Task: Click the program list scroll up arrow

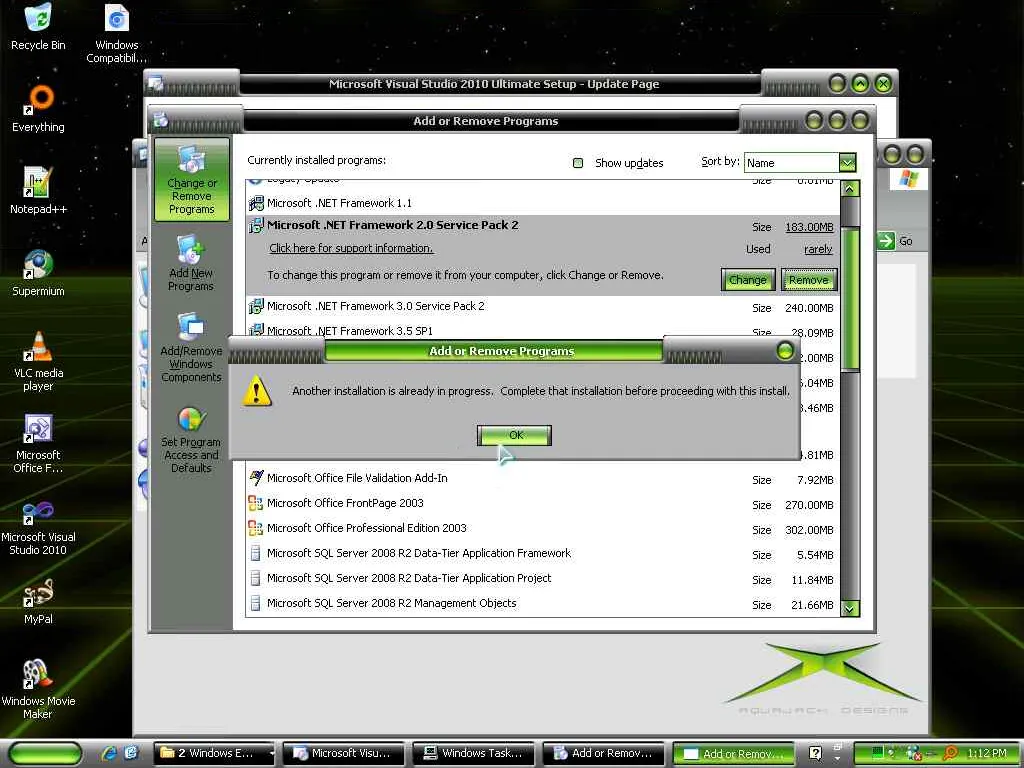Action: coord(850,189)
